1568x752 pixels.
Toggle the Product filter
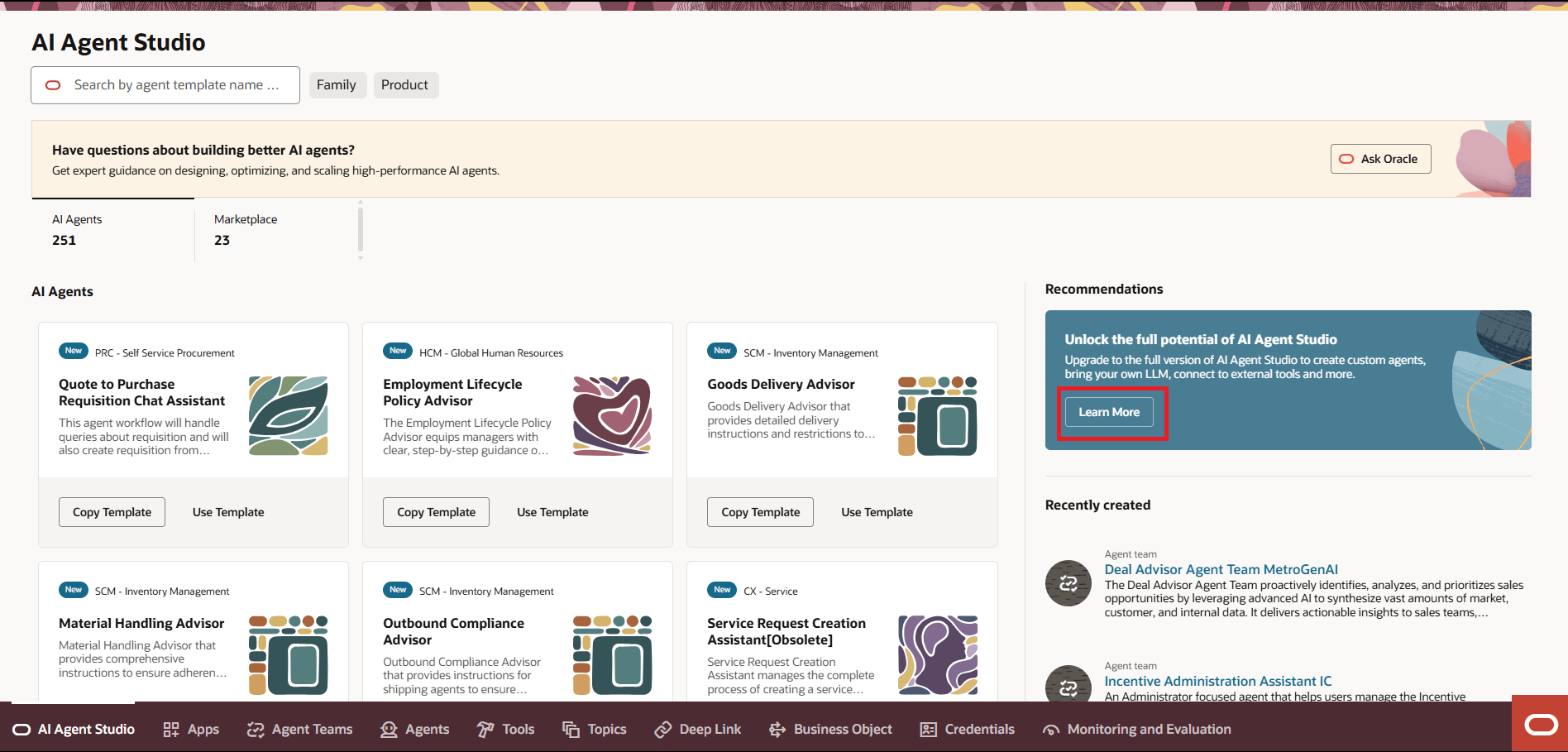coord(405,84)
